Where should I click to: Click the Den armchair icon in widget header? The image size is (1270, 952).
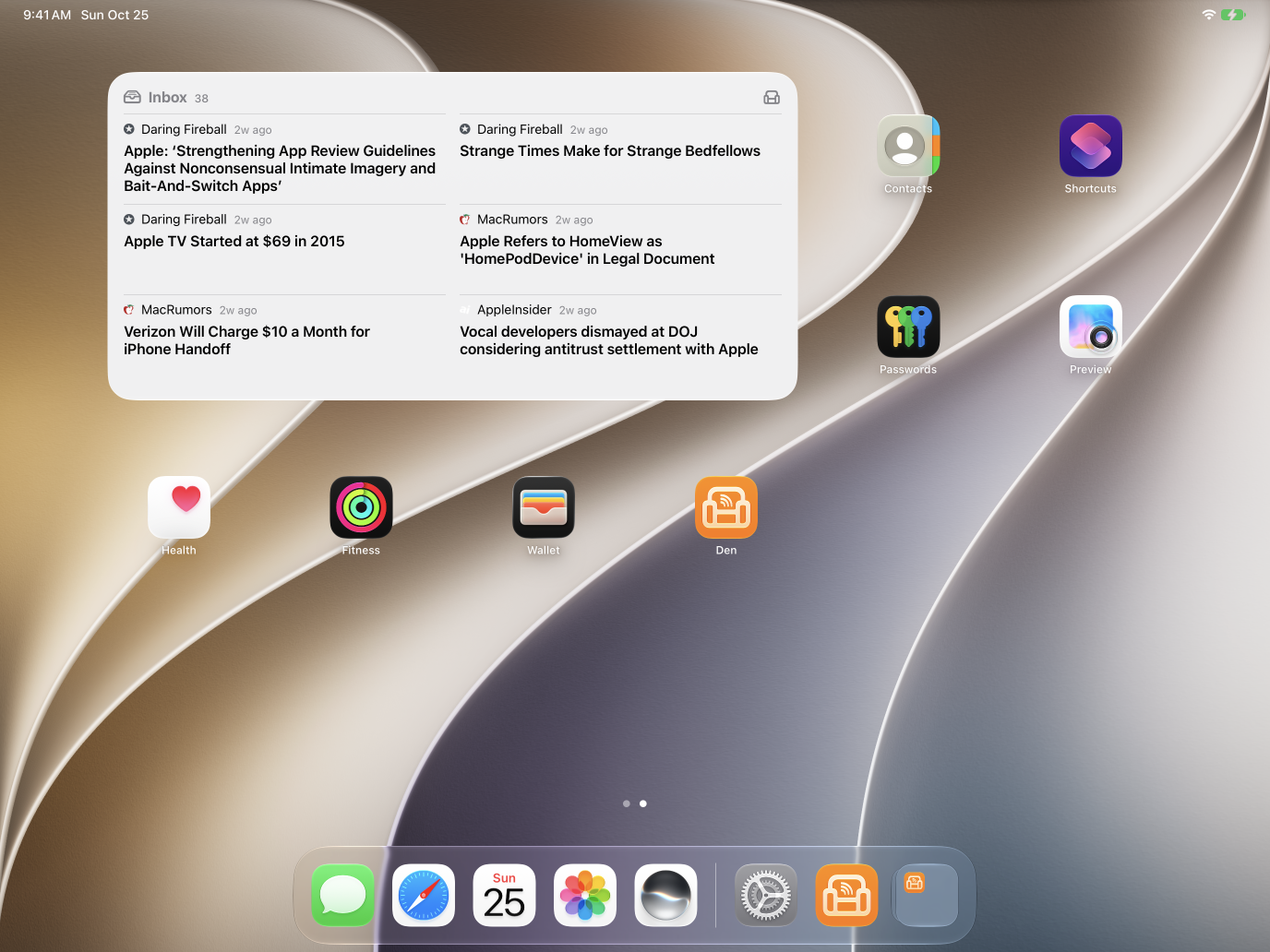(x=772, y=98)
